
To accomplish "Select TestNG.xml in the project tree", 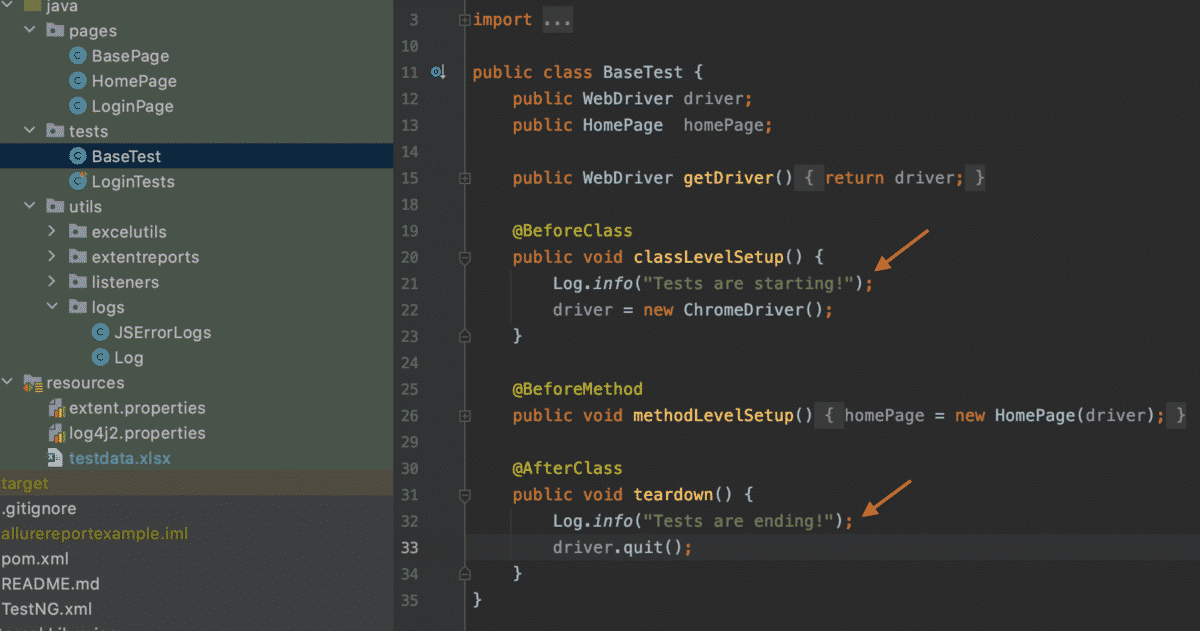I will pos(46,608).
